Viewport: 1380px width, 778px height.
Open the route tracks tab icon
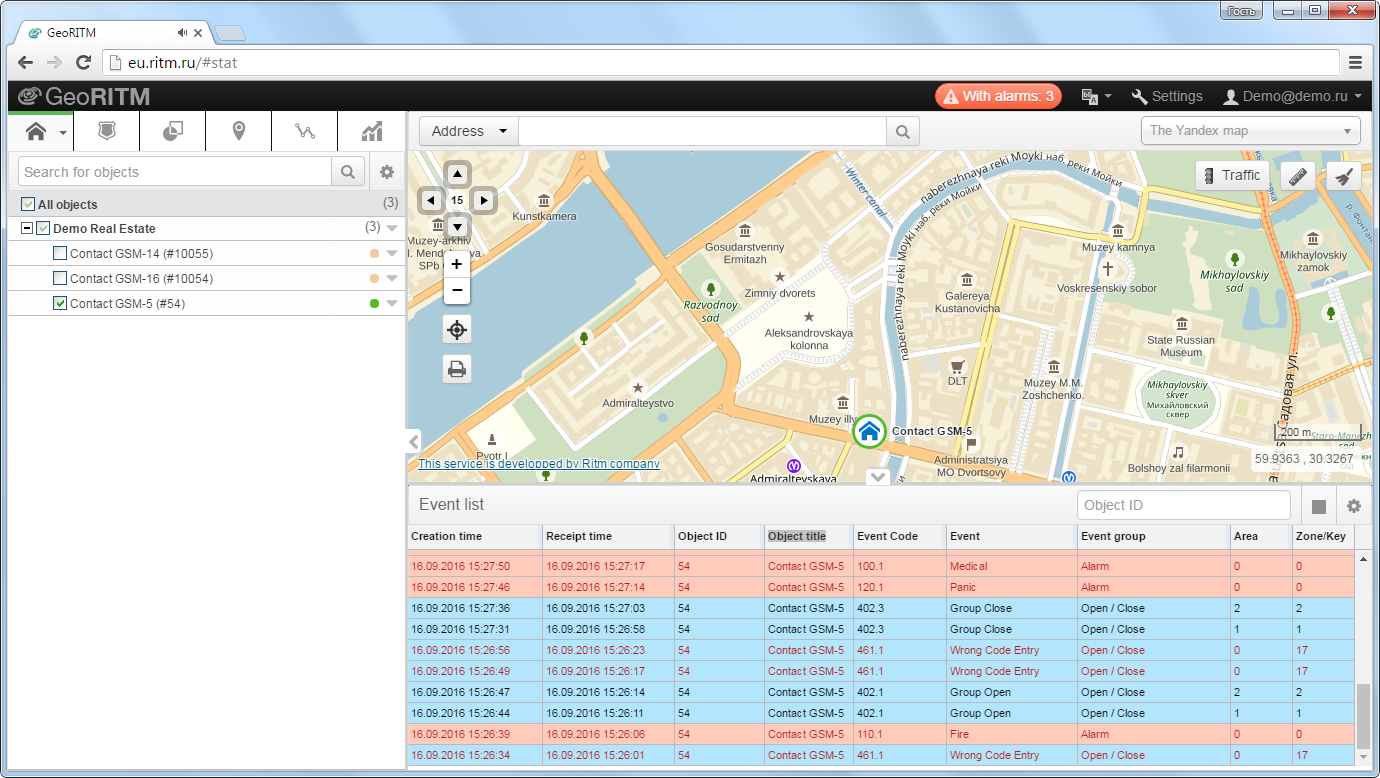click(x=305, y=131)
